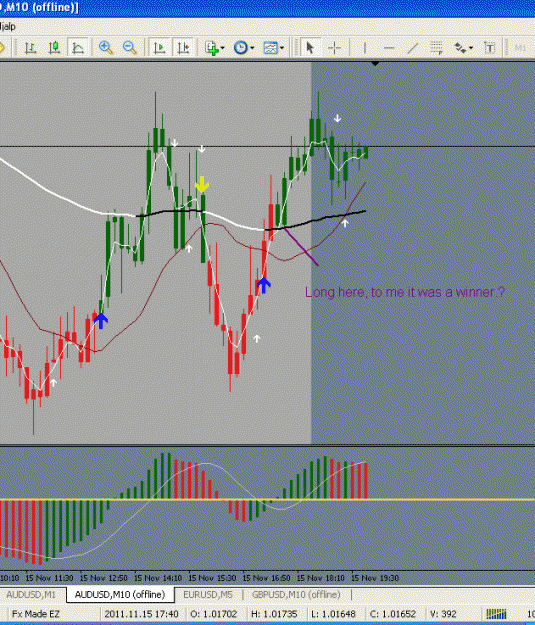Viewport: 535px width, 625px height.
Task: Open the Periods clock button
Action: point(241,48)
